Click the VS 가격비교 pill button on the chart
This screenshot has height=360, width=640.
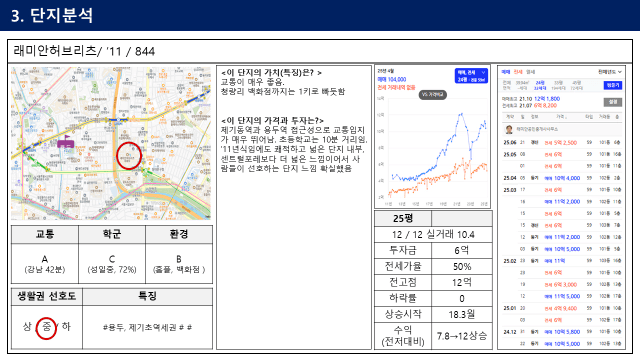click(x=432, y=95)
